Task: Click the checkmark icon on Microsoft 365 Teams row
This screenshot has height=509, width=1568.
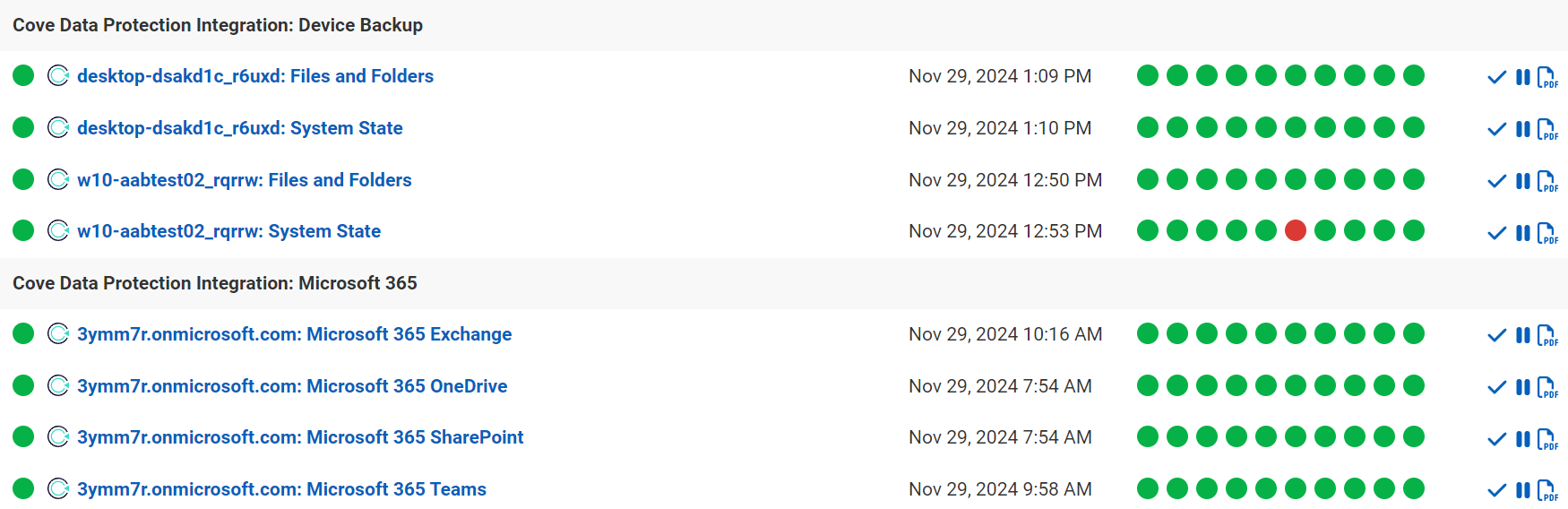Action: point(1496,490)
